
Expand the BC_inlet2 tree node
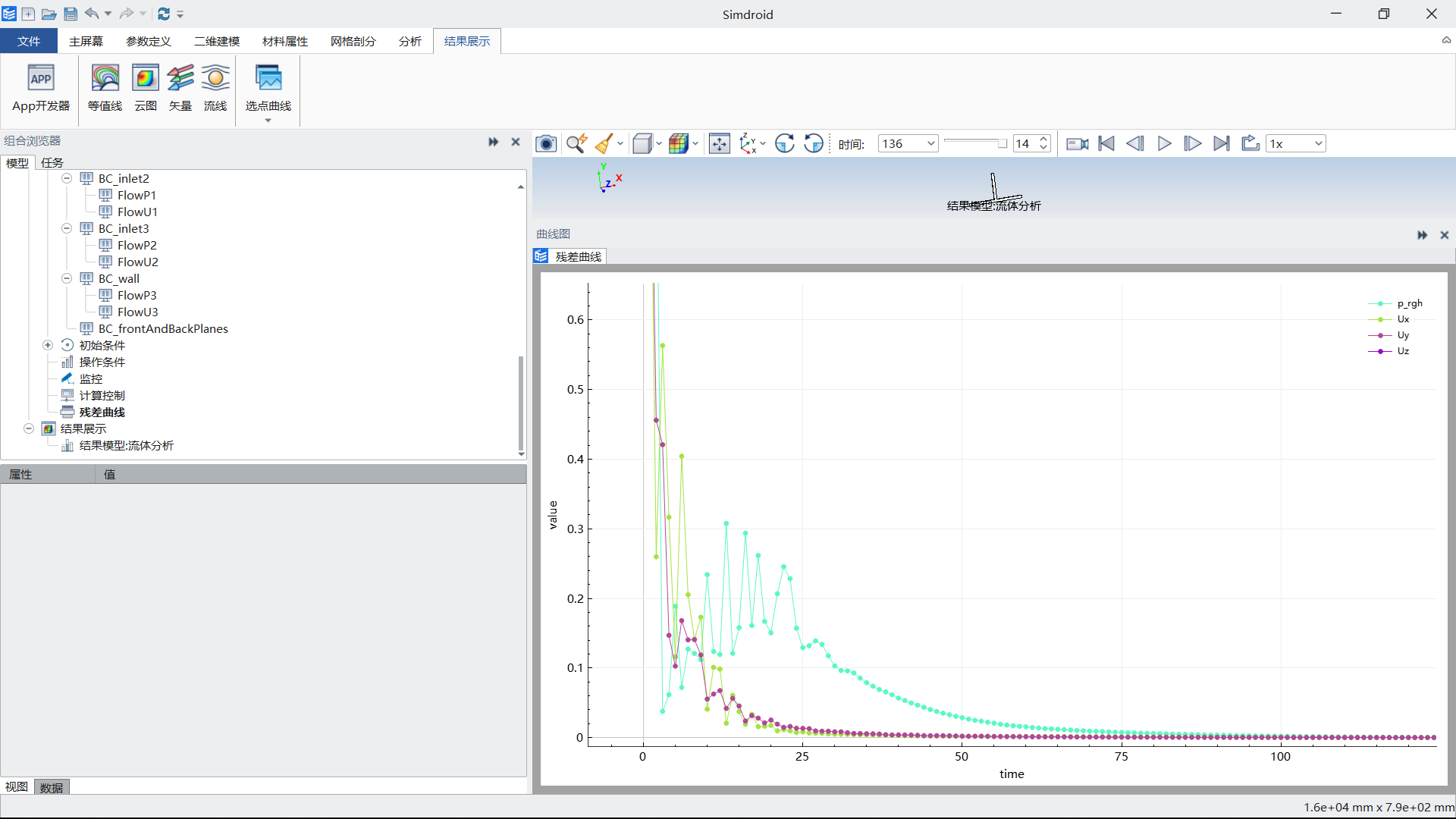coord(65,178)
